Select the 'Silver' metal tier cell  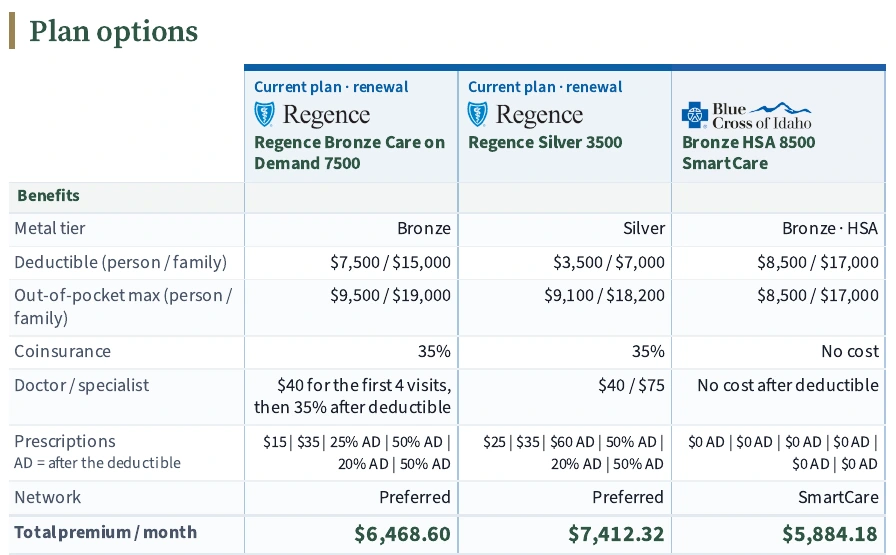tap(643, 229)
